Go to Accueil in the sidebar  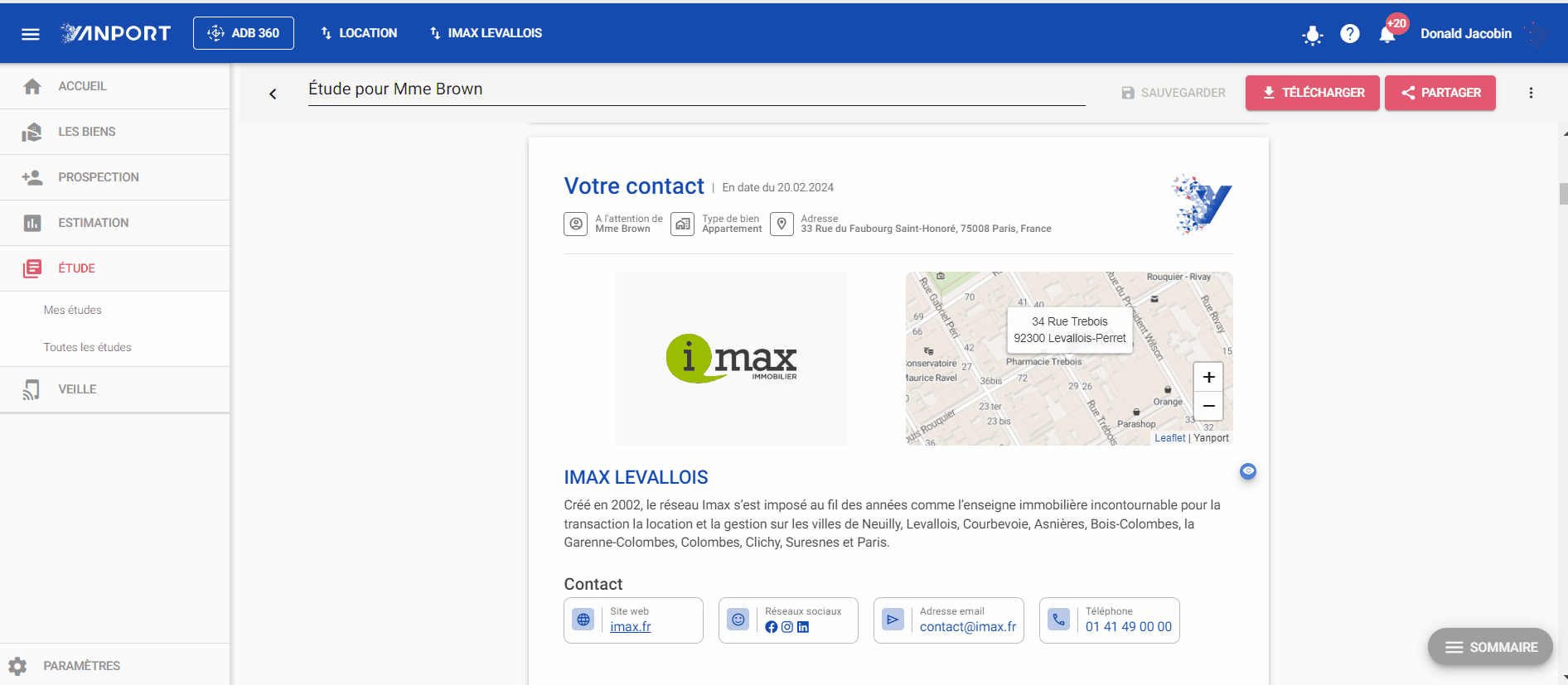[115, 86]
